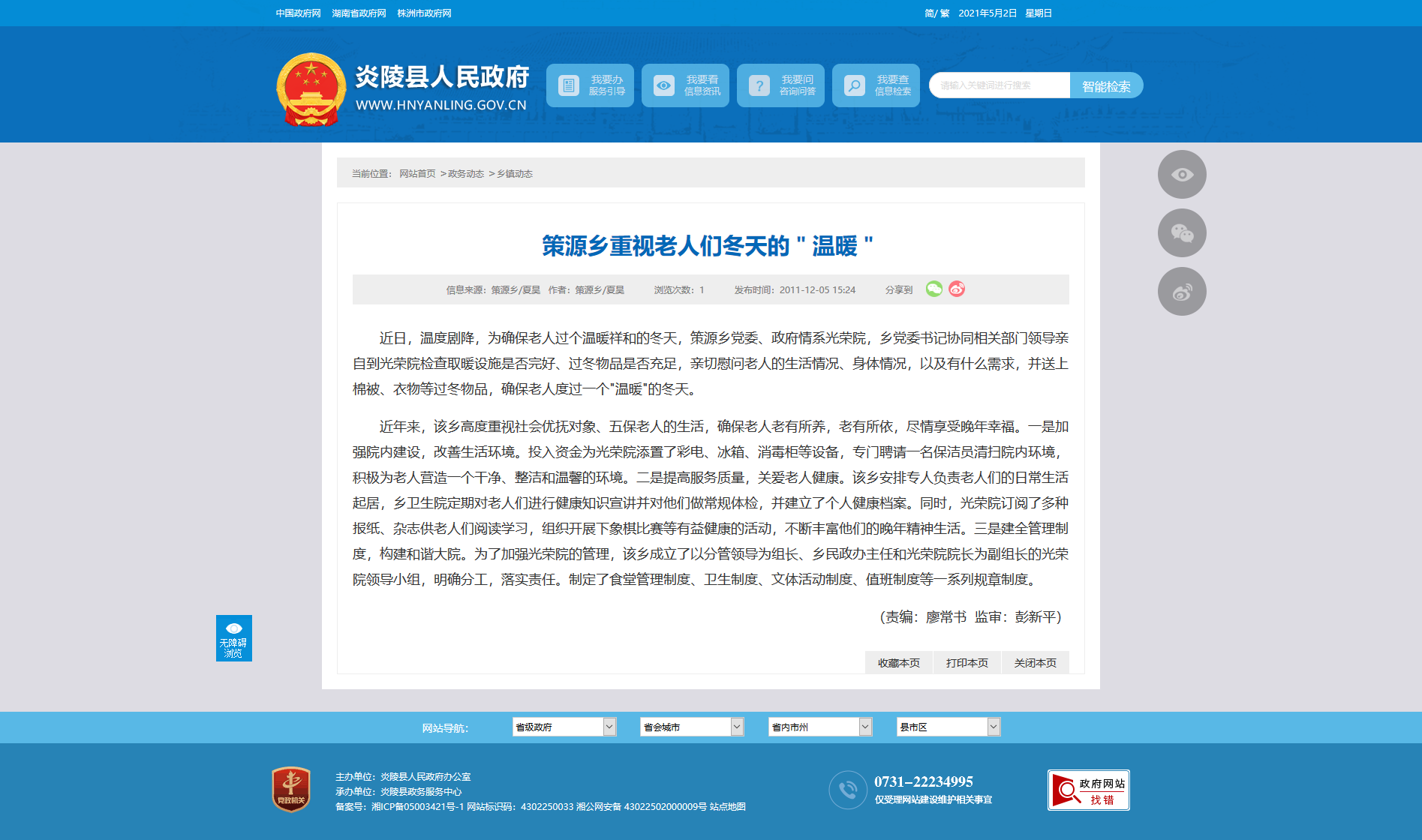Click the red Weibo share icon

pos(957,289)
